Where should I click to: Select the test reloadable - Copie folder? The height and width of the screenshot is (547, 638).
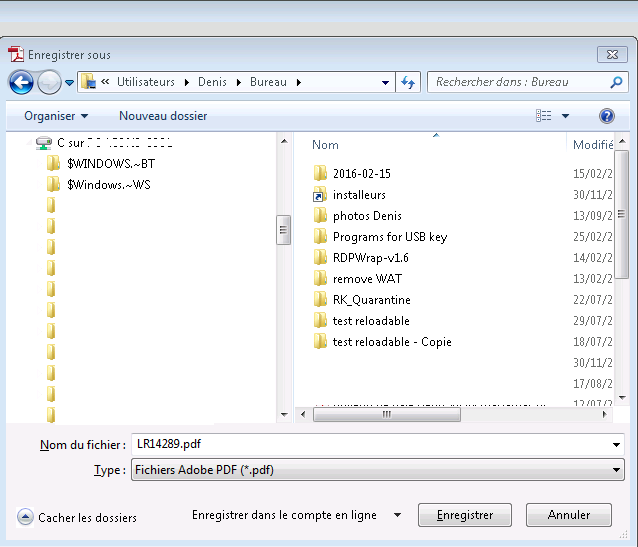pyautogui.click(x=382, y=342)
